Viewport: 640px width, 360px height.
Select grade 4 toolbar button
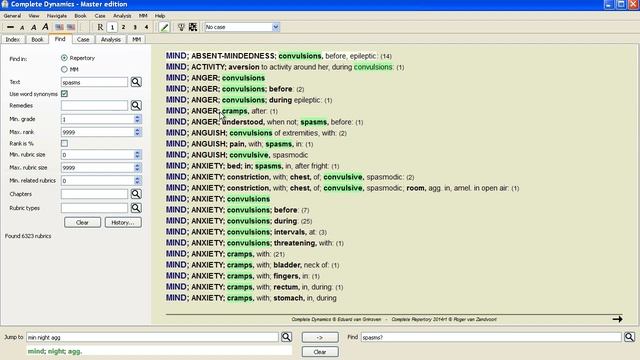pyautogui.click(x=147, y=27)
